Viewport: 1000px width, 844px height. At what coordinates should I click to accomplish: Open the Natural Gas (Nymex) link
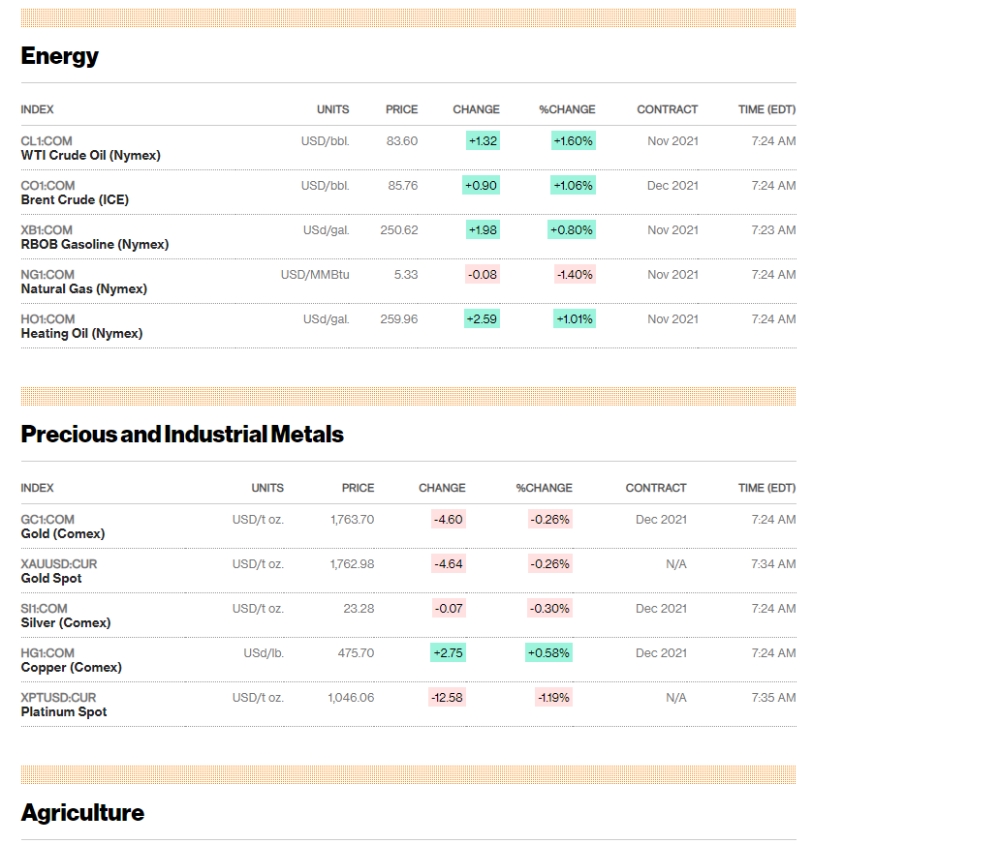84,289
